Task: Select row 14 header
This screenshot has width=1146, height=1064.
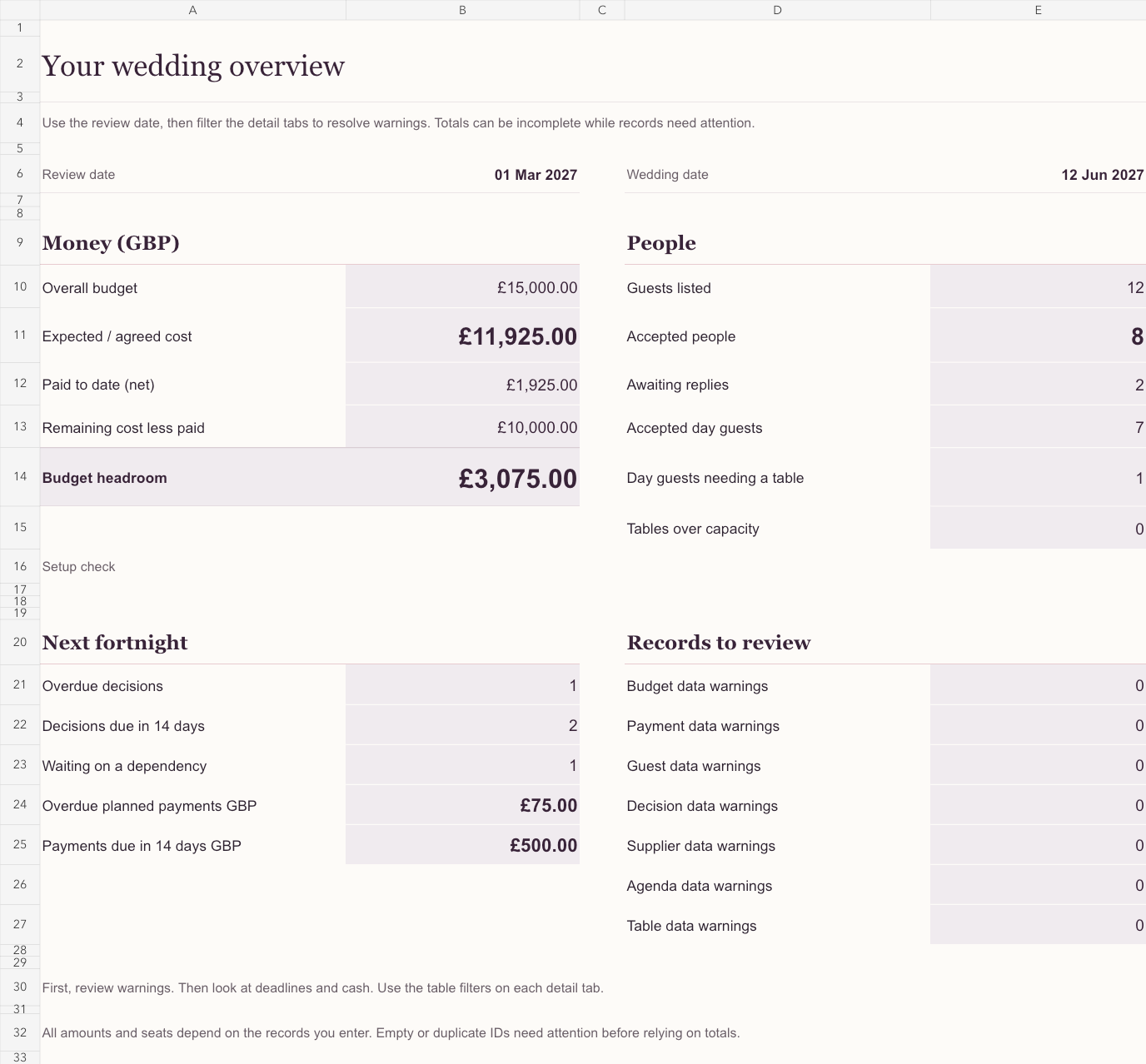Action: (x=20, y=477)
